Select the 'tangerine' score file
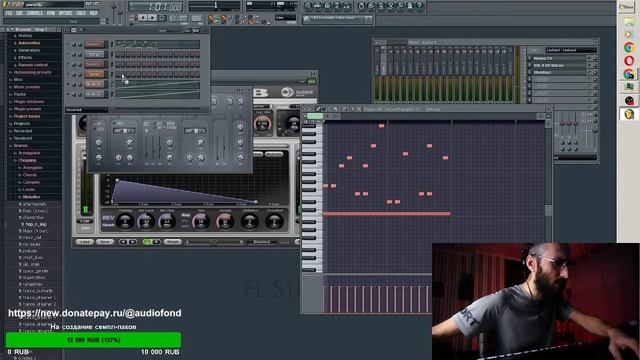The height and width of the screenshot is (360, 640). coord(32,284)
